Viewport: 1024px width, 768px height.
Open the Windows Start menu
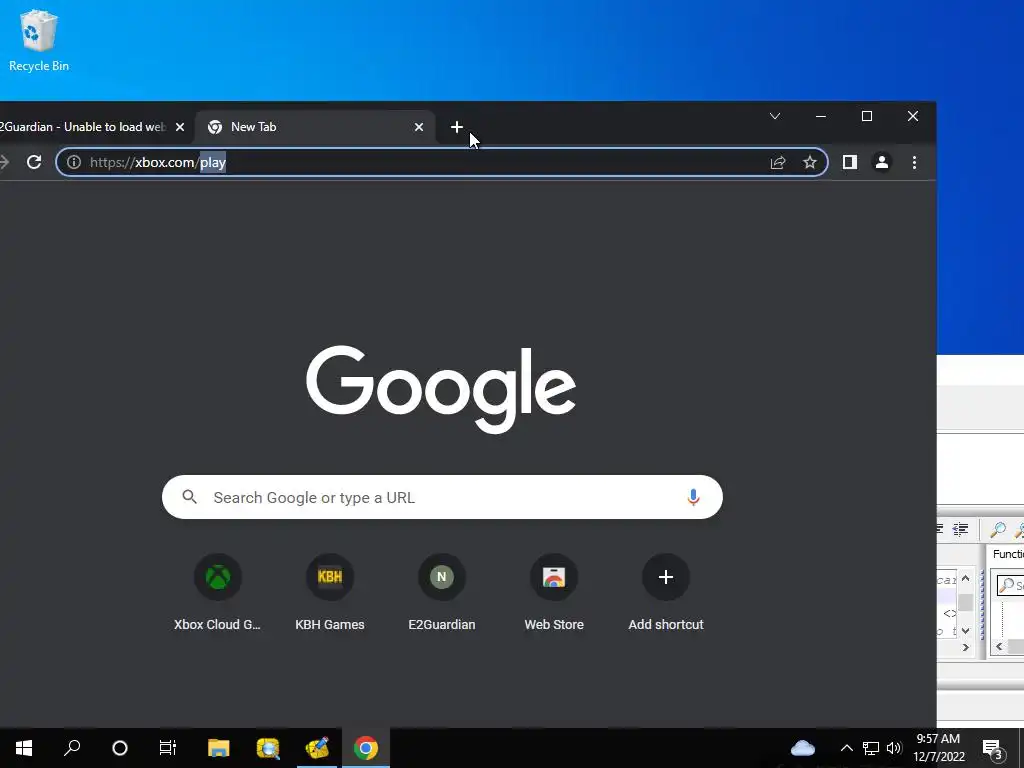pyautogui.click(x=24, y=748)
